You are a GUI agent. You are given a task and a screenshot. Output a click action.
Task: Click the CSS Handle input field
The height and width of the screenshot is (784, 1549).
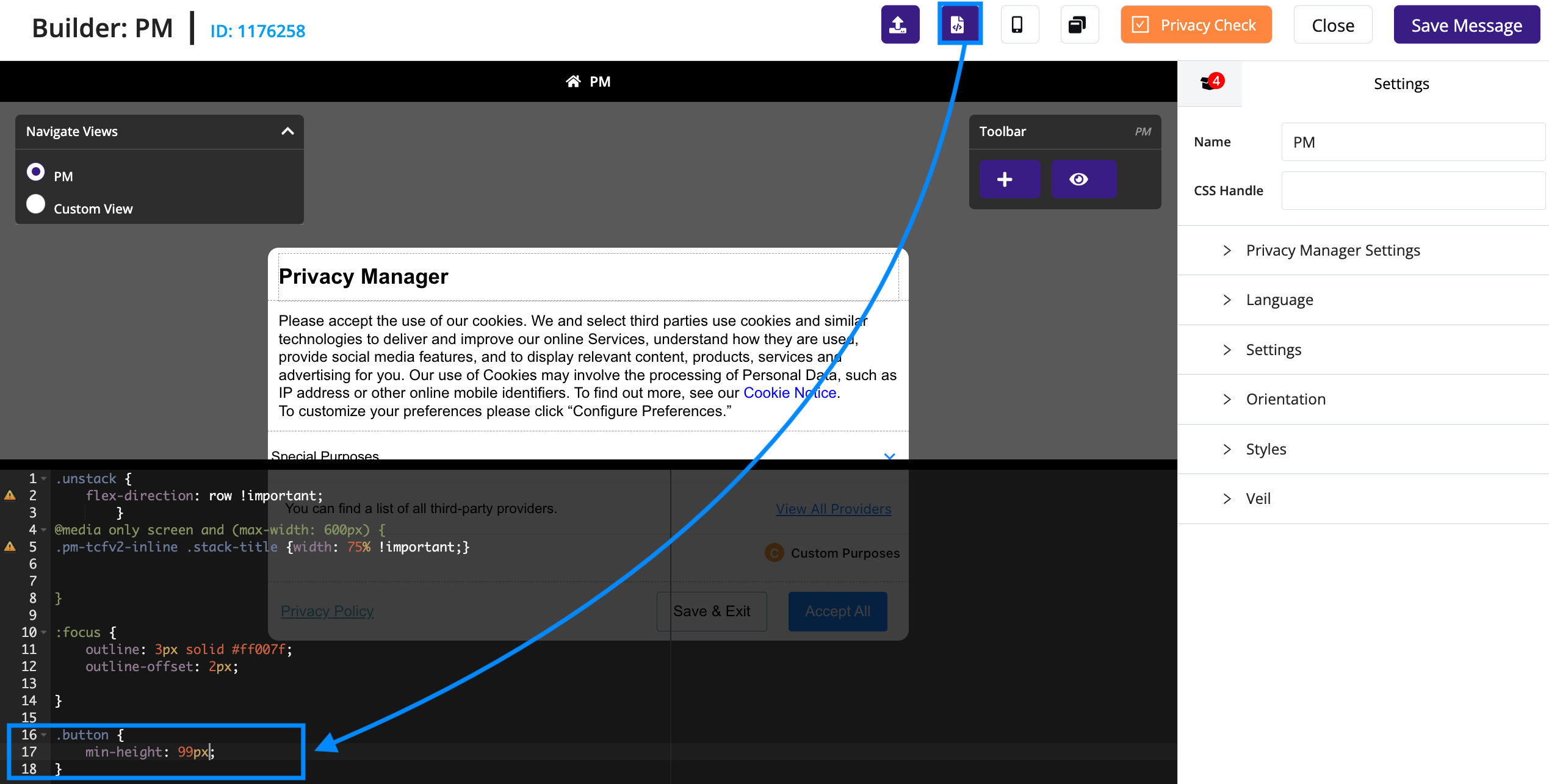pyautogui.click(x=1413, y=190)
